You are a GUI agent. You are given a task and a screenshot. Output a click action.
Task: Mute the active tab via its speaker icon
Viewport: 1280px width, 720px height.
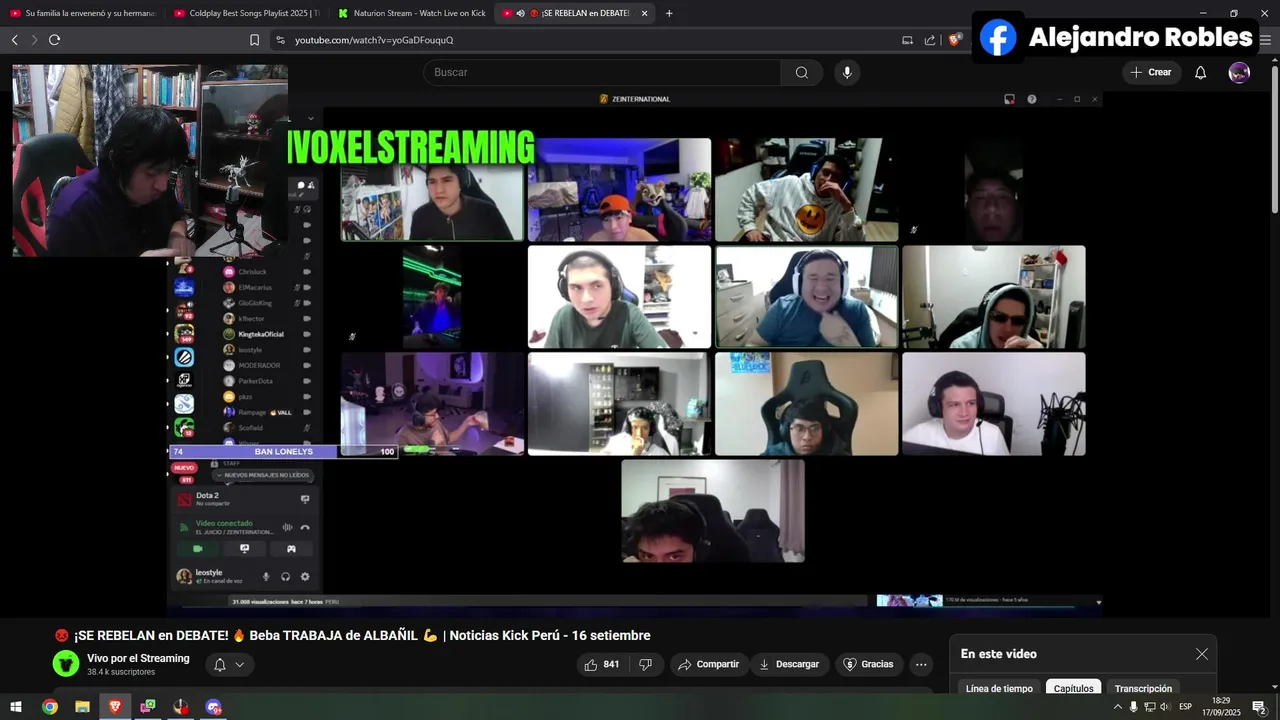(x=520, y=13)
